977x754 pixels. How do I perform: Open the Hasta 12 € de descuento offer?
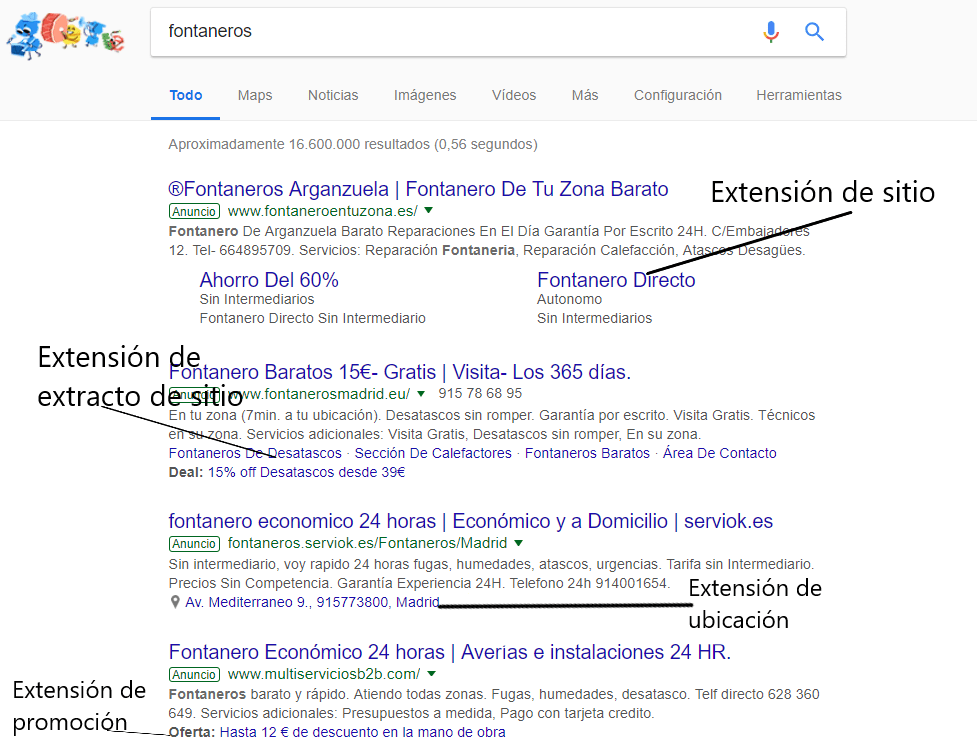[363, 732]
